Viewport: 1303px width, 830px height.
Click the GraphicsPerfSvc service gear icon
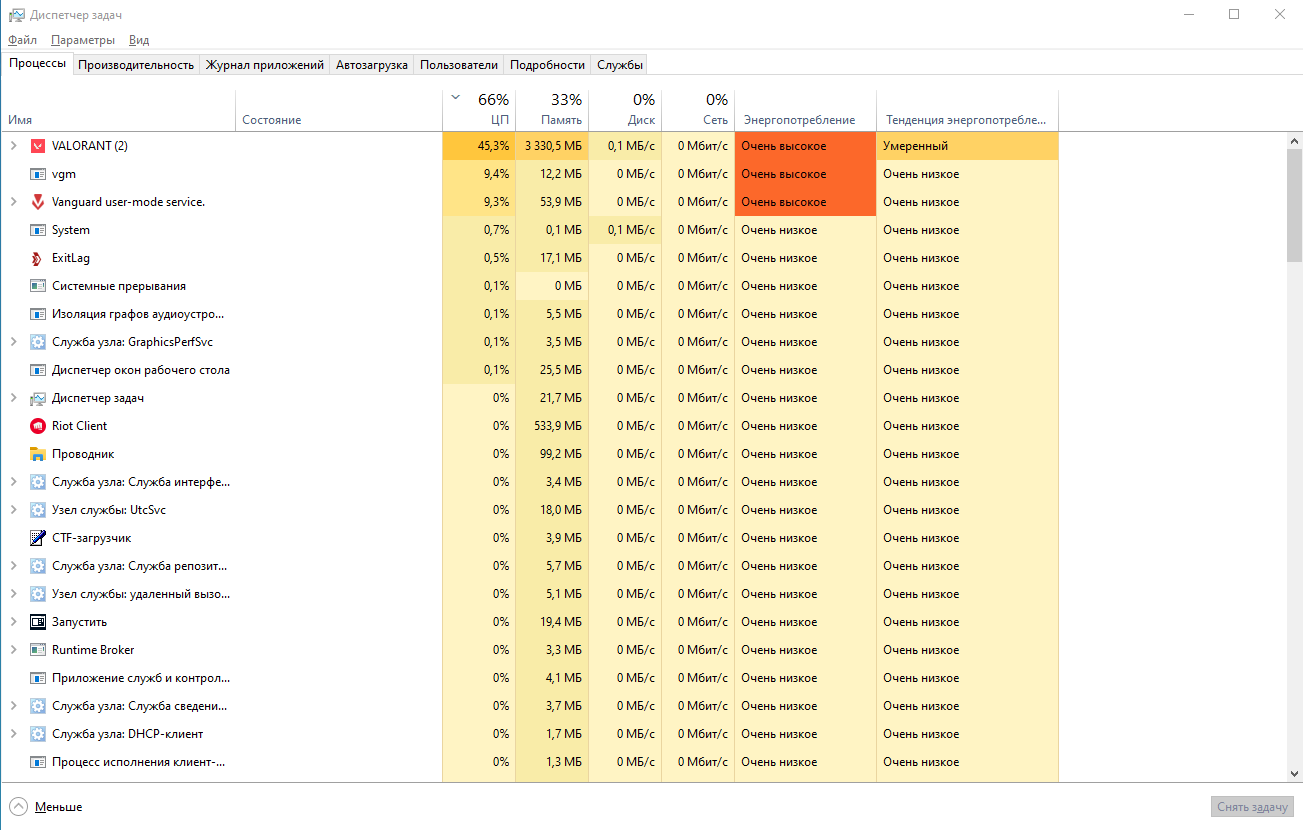click(38, 342)
